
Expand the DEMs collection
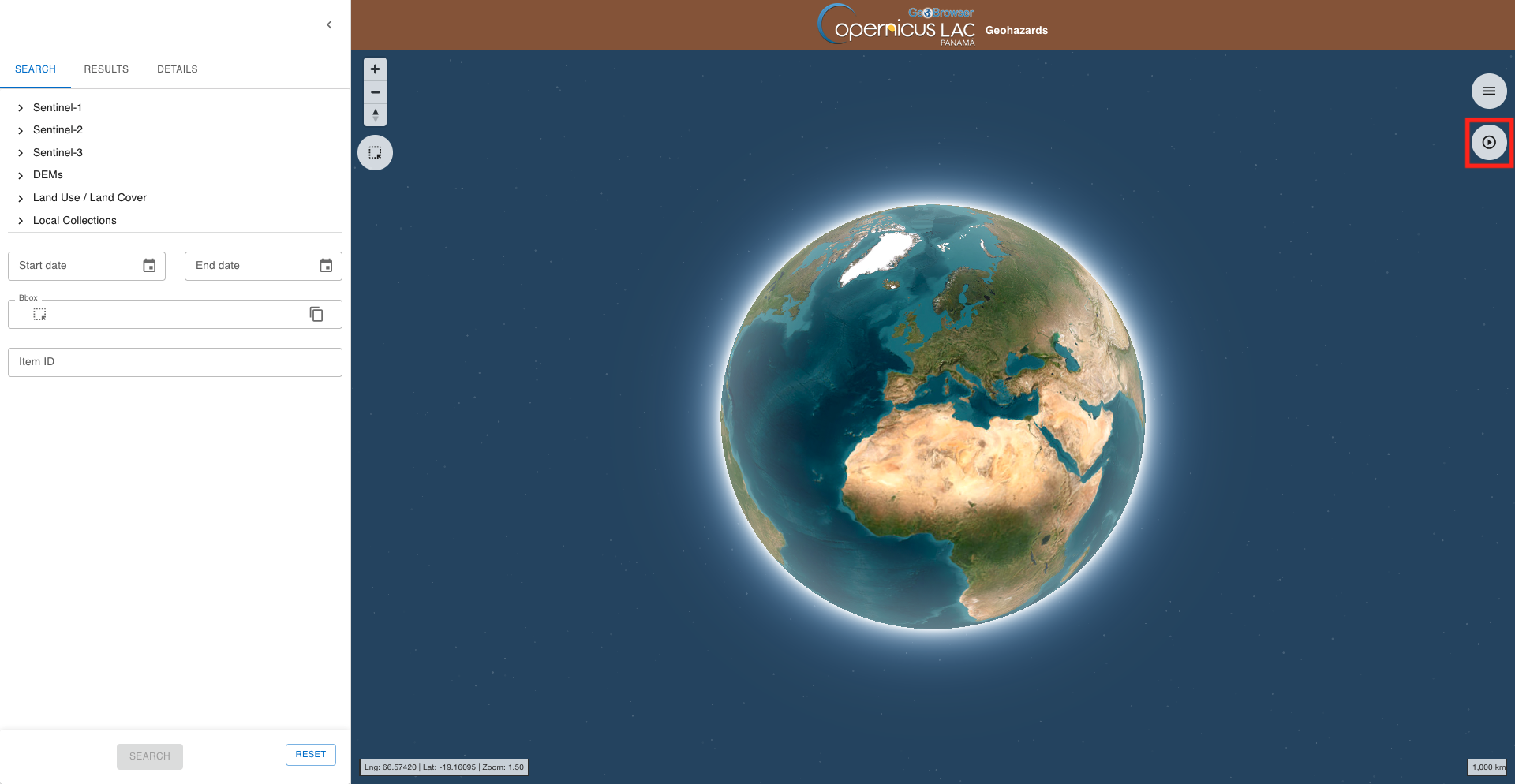21,175
